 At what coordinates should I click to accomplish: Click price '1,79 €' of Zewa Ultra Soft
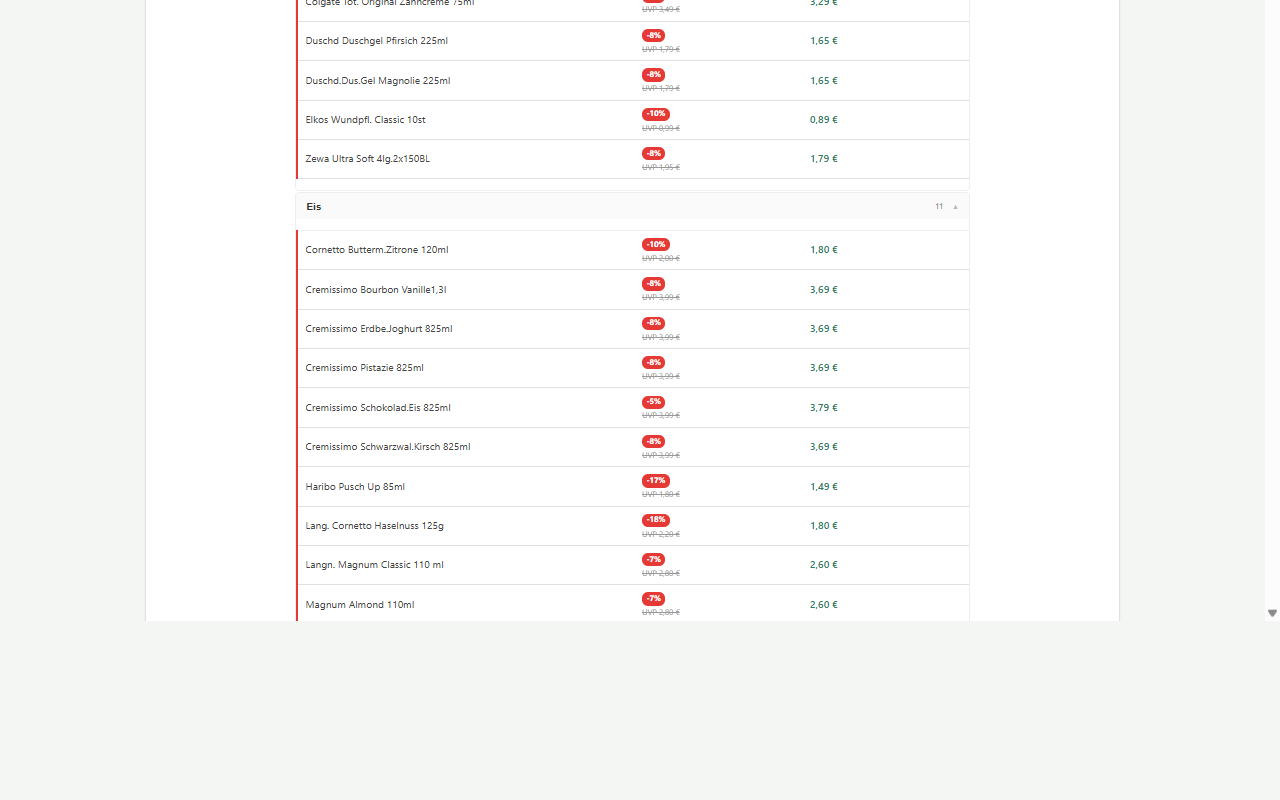point(824,159)
